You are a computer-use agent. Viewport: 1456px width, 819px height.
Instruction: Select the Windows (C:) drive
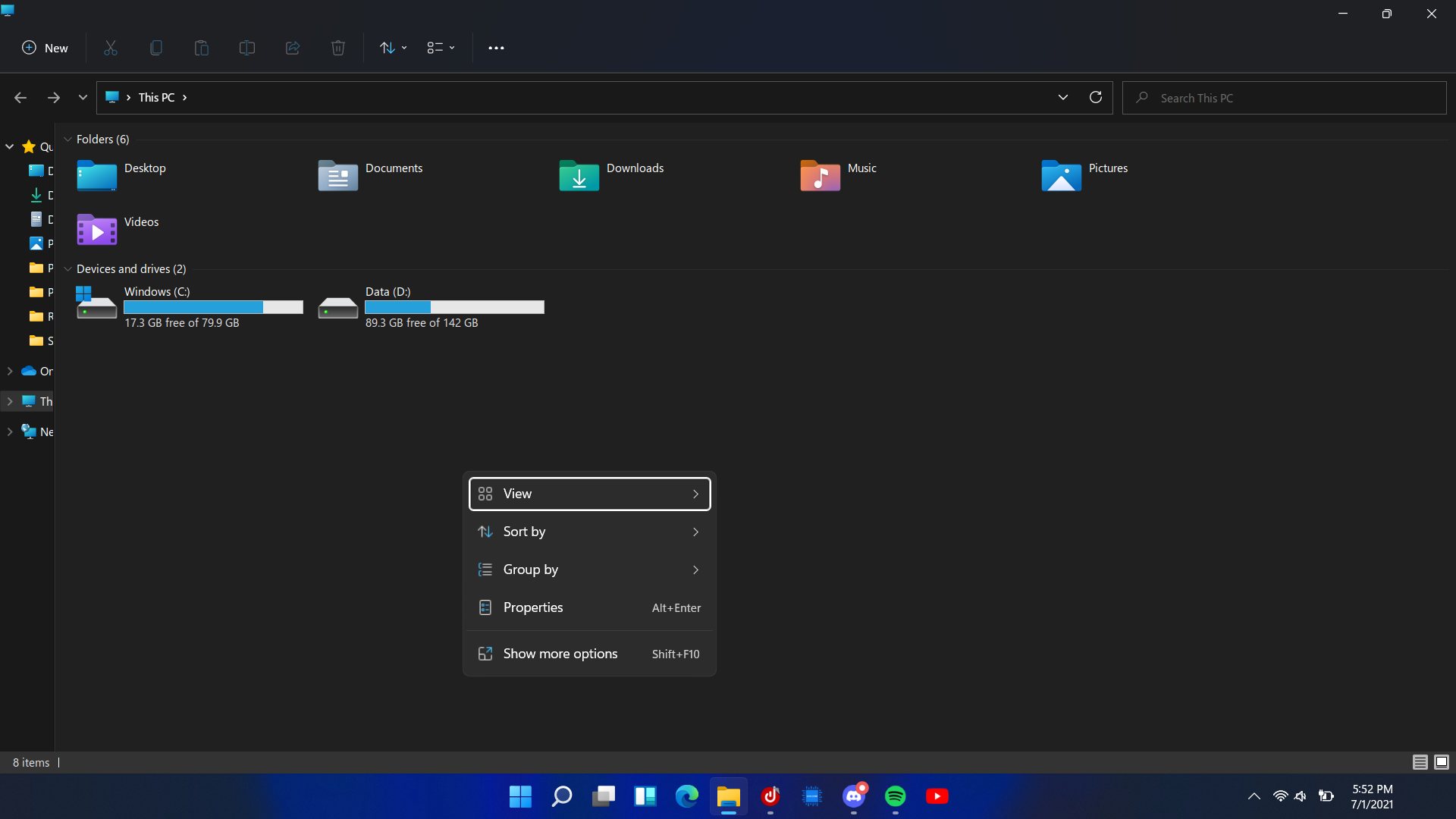pos(190,306)
